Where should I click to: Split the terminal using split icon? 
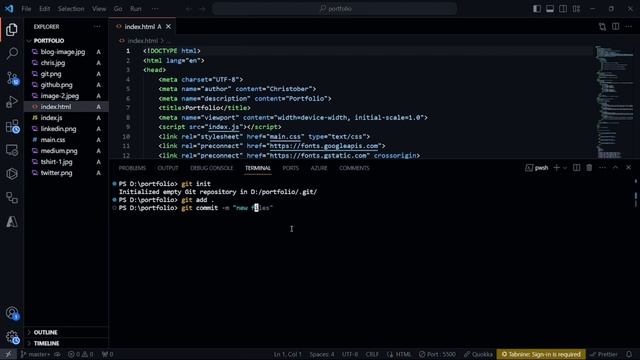(576, 168)
